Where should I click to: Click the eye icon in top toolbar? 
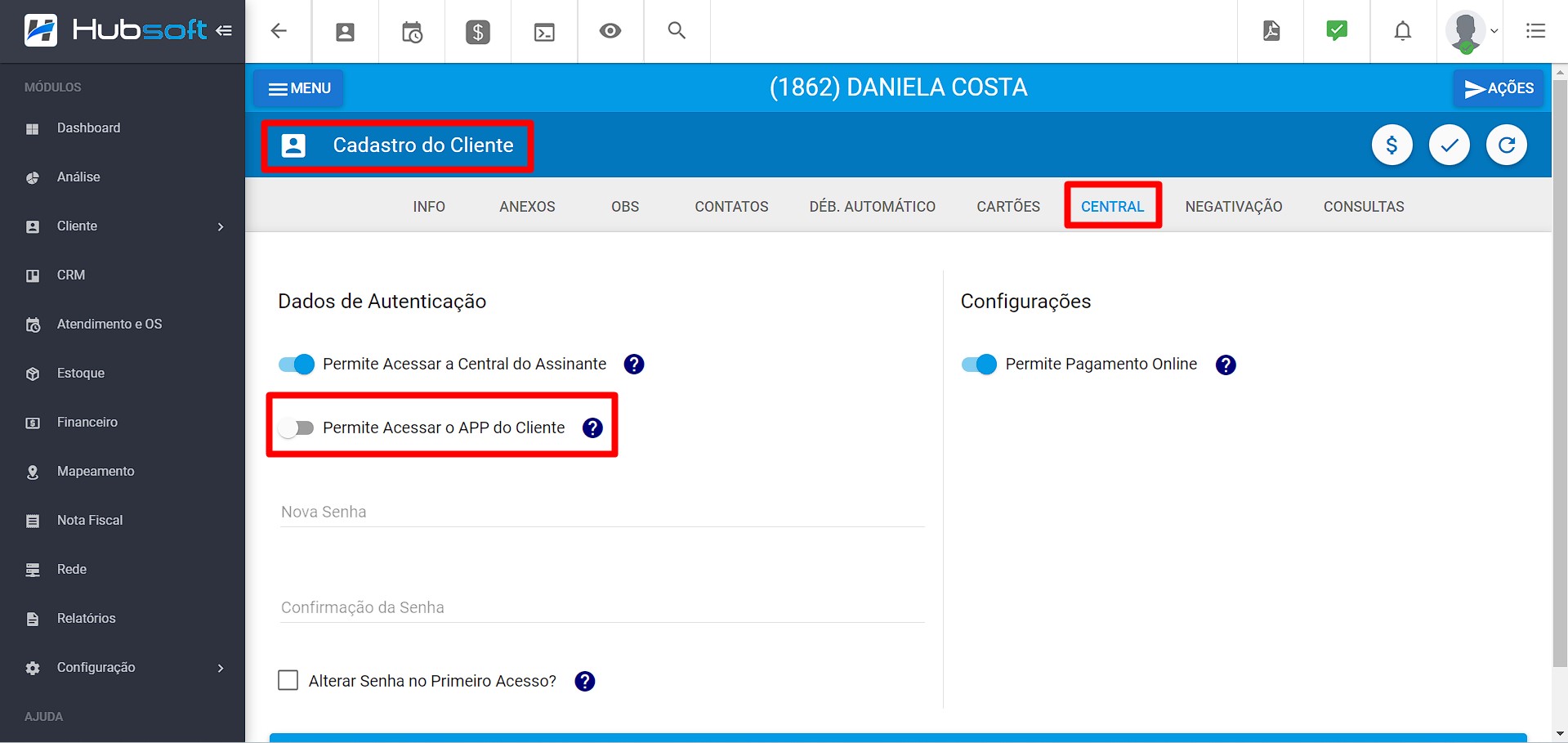click(x=610, y=31)
